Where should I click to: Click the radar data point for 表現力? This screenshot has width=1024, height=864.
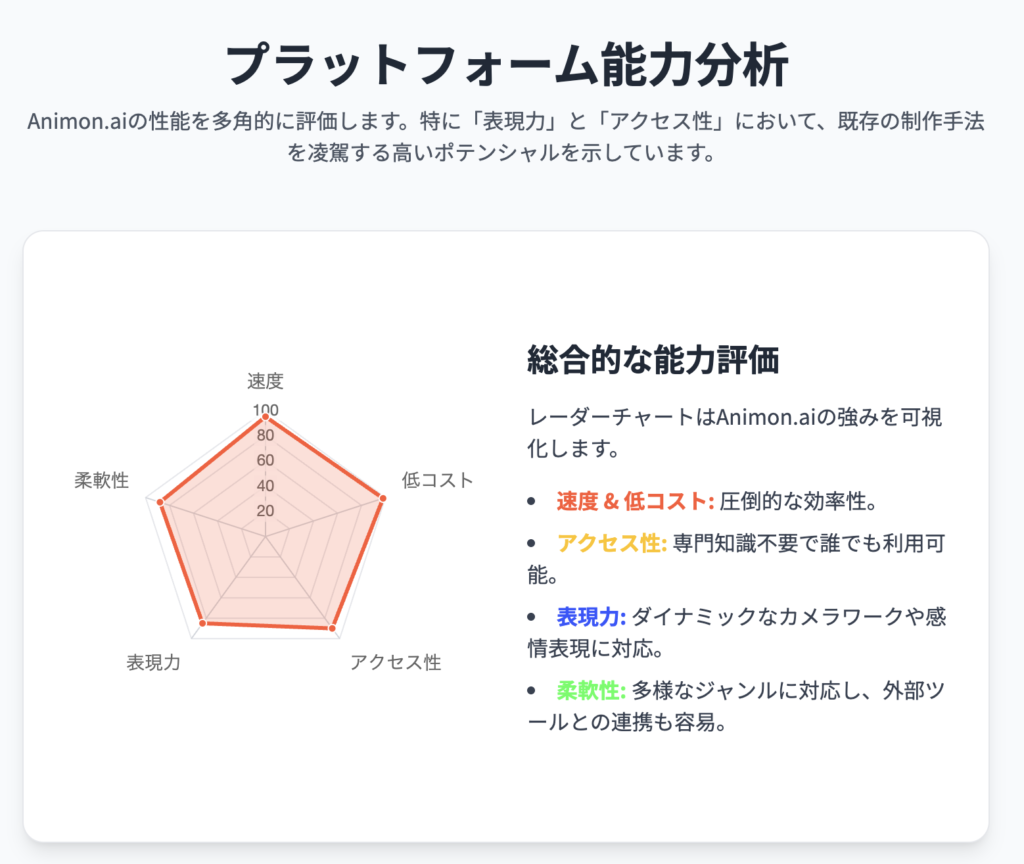click(202, 624)
